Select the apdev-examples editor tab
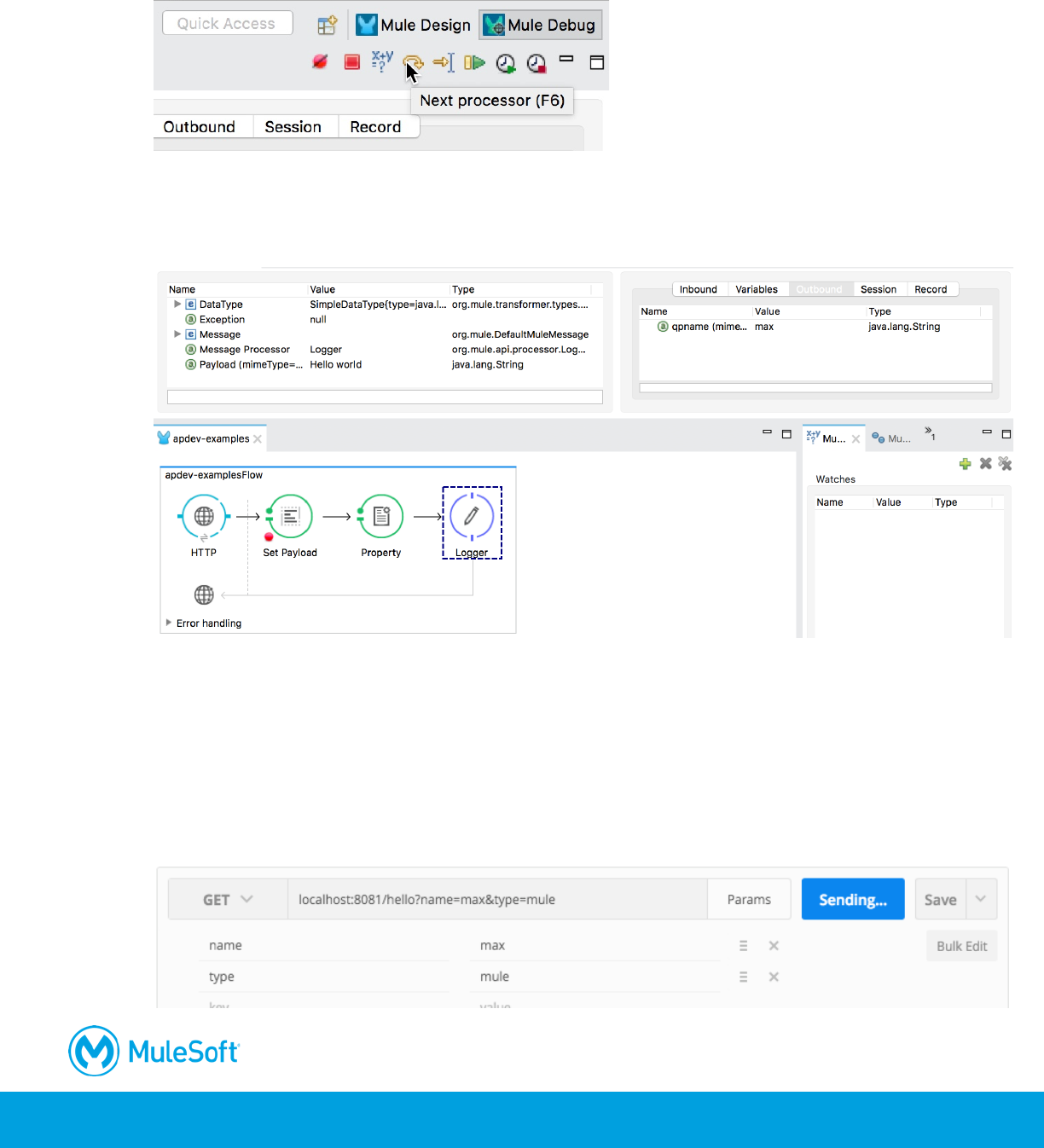This screenshot has width=1044, height=1148. pos(211,438)
